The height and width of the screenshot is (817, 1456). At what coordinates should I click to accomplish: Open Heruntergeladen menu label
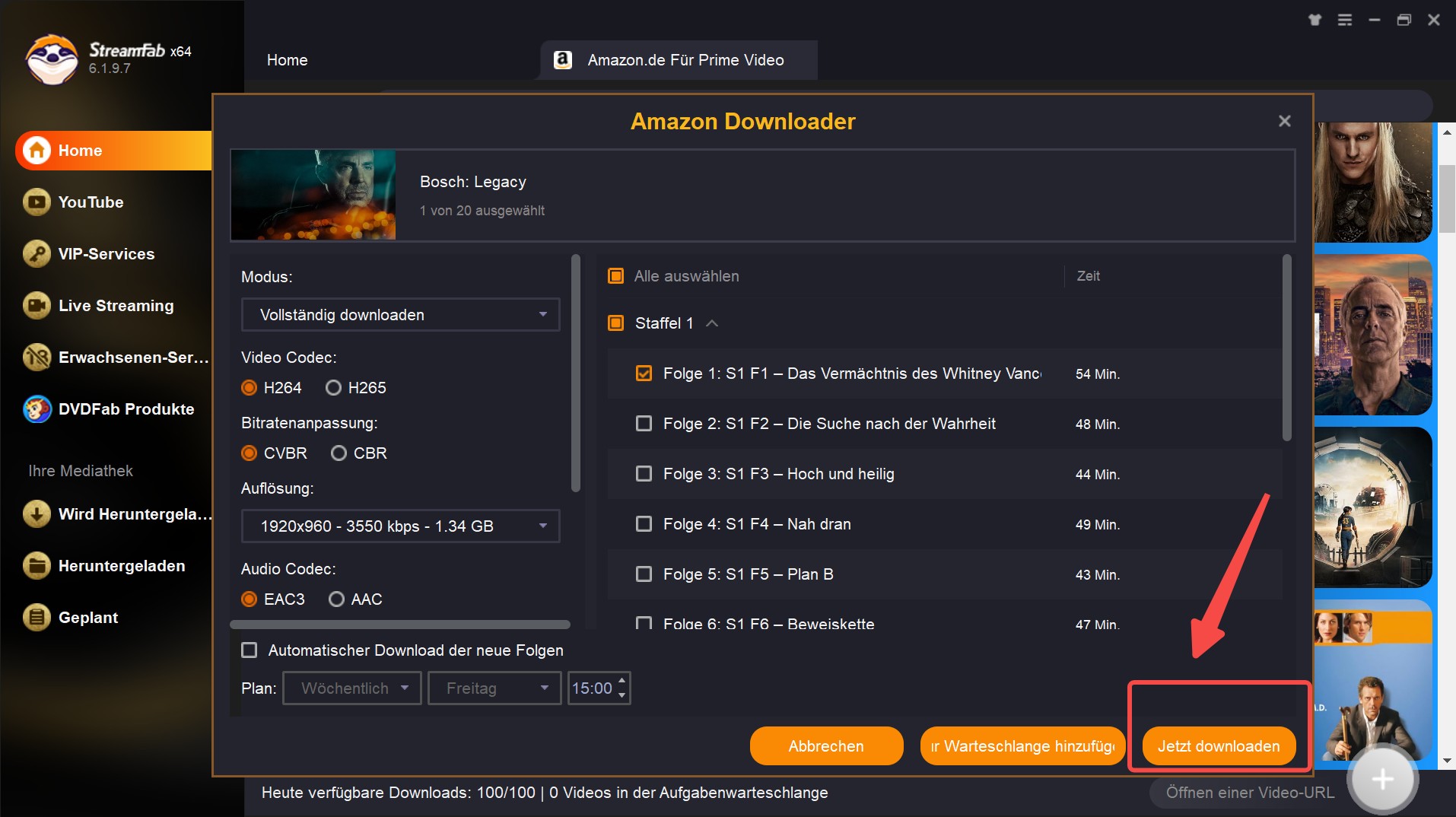point(122,566)
